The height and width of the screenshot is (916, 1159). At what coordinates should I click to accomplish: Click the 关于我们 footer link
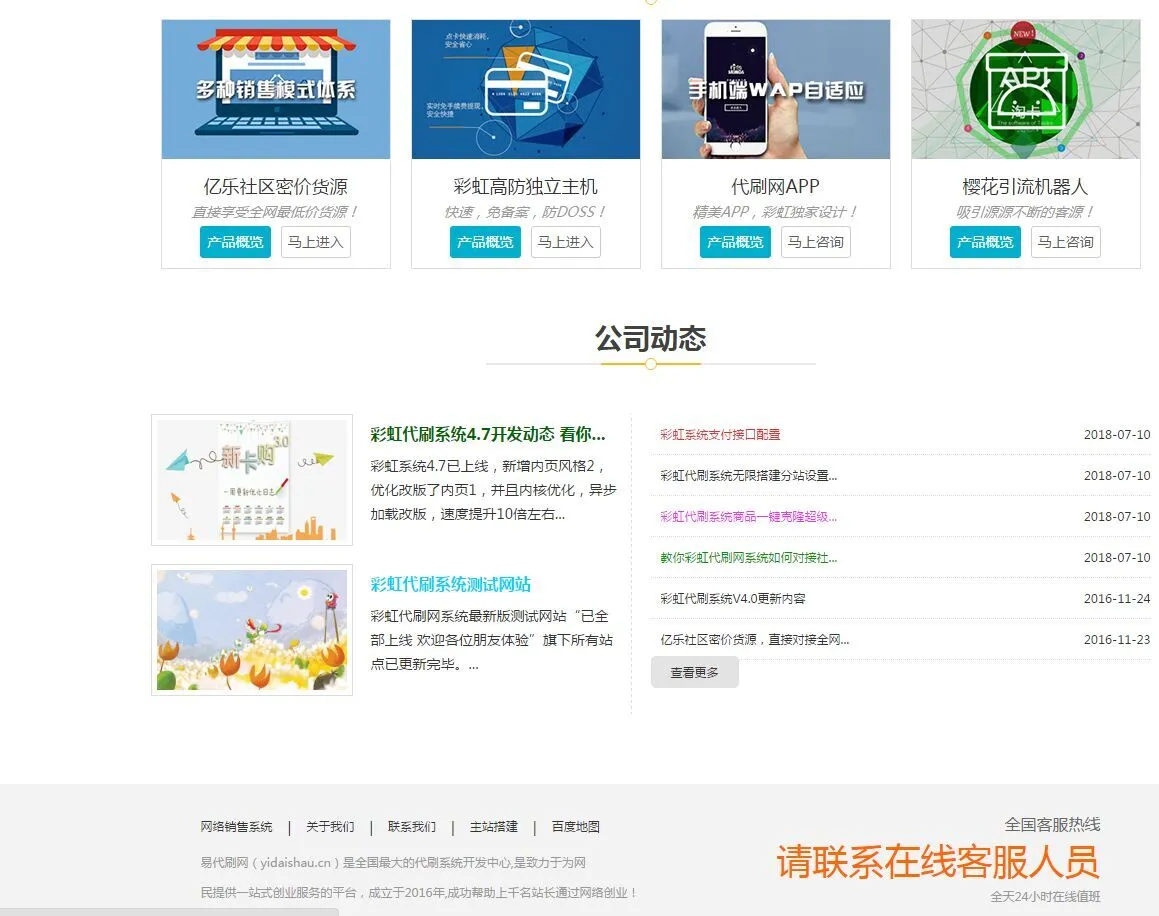click(329, 826)
